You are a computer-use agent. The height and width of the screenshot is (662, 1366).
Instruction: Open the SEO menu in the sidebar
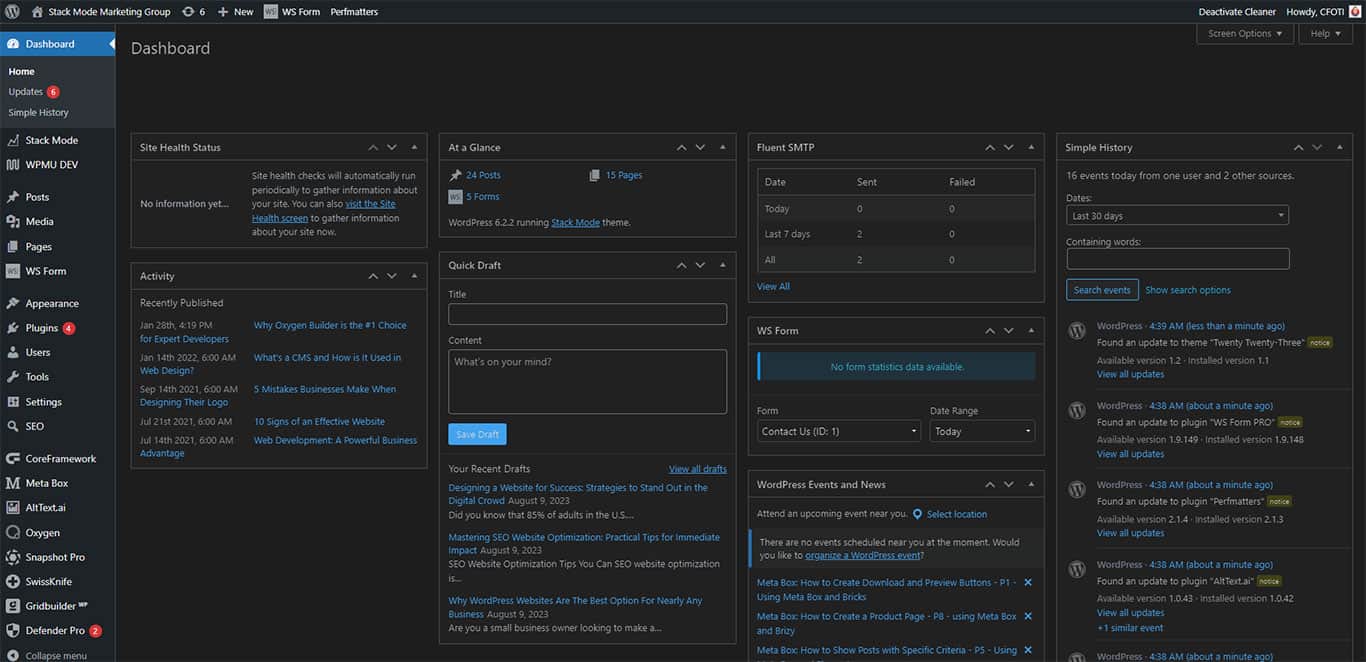[36, 425]
